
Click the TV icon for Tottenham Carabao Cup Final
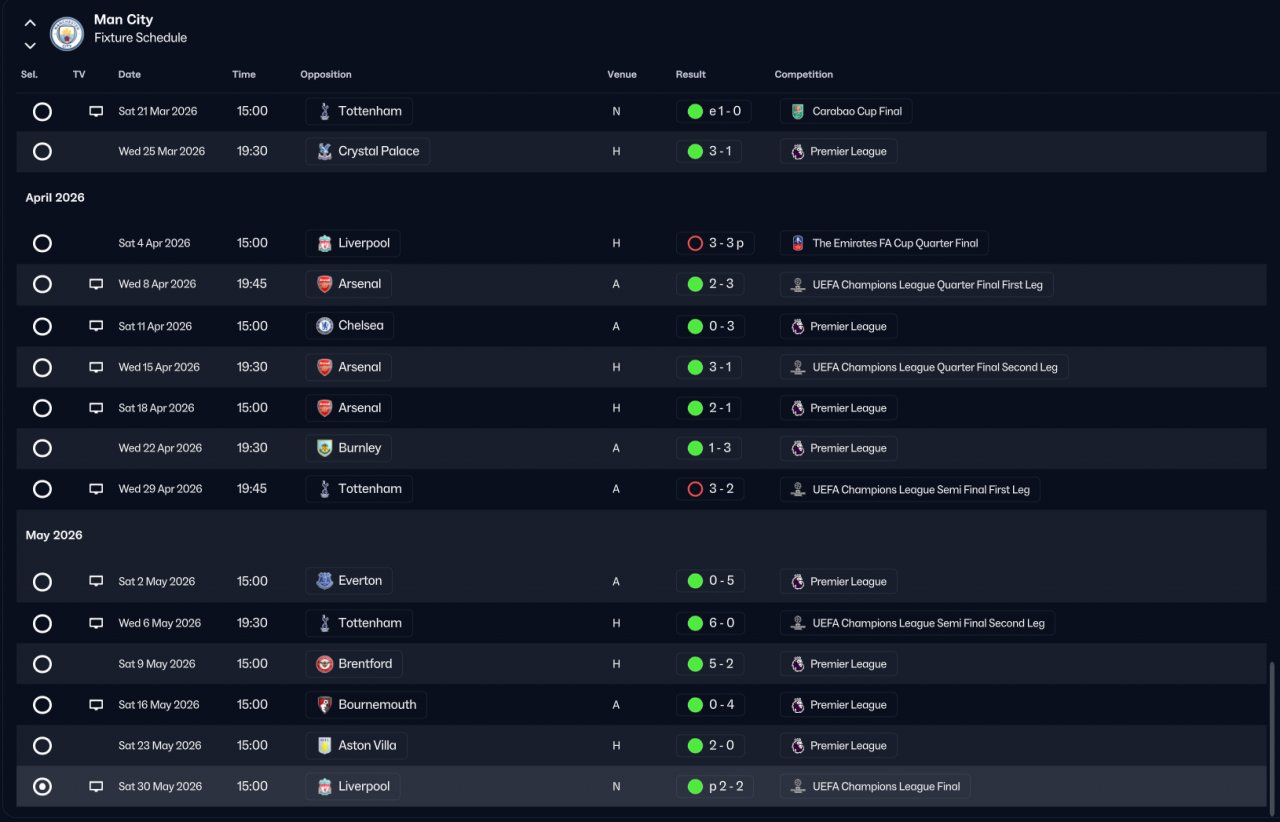point(96,111)
